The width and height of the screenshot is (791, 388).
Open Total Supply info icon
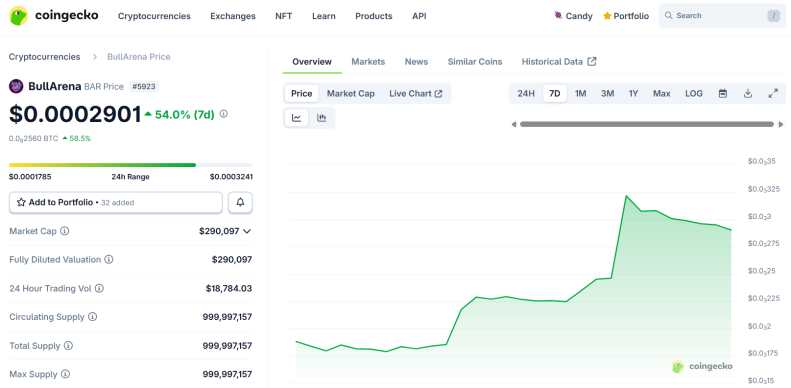(x=68, y=346)
